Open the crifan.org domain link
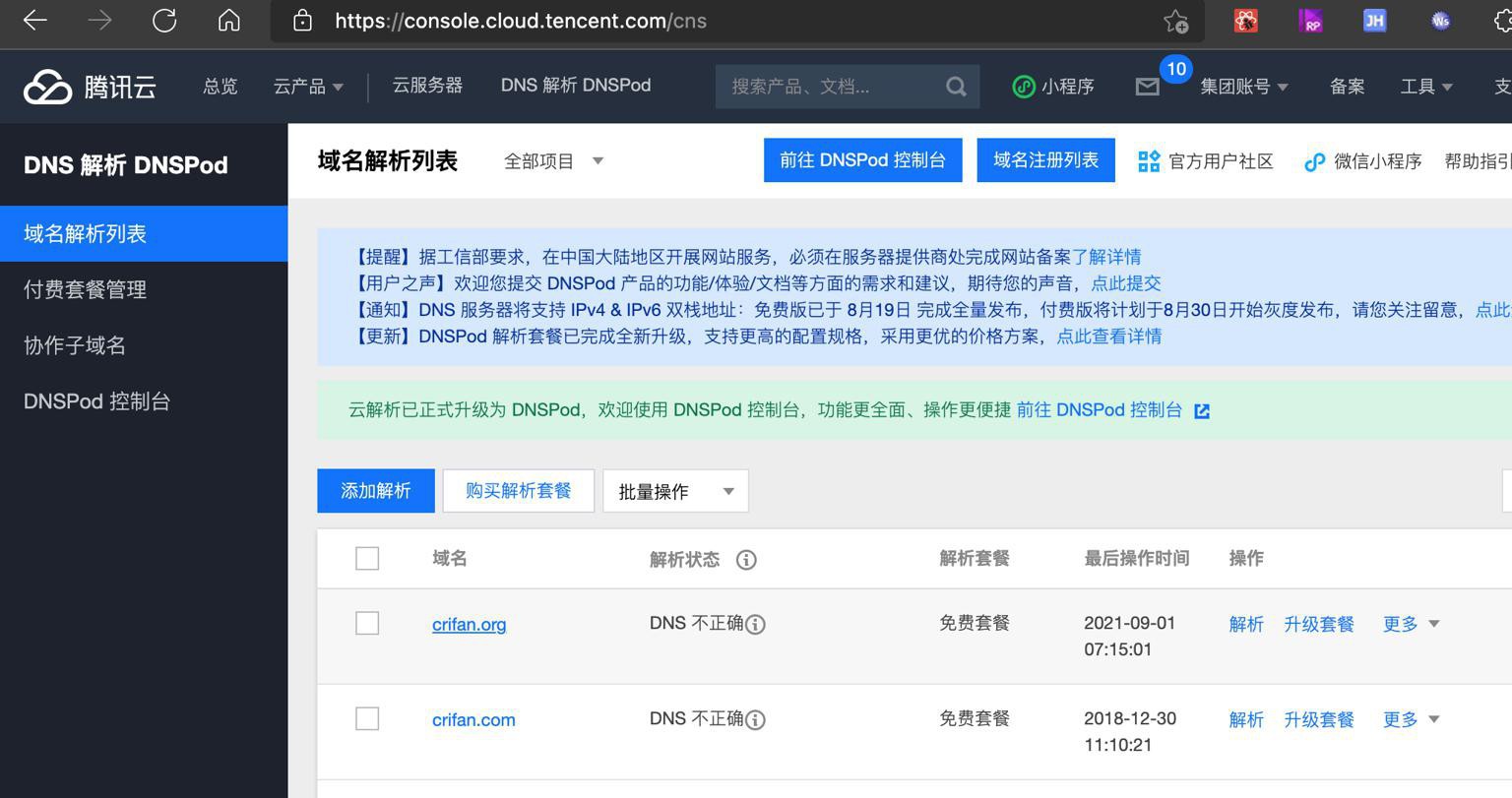 pyautogui.click(x=469, y=625)
